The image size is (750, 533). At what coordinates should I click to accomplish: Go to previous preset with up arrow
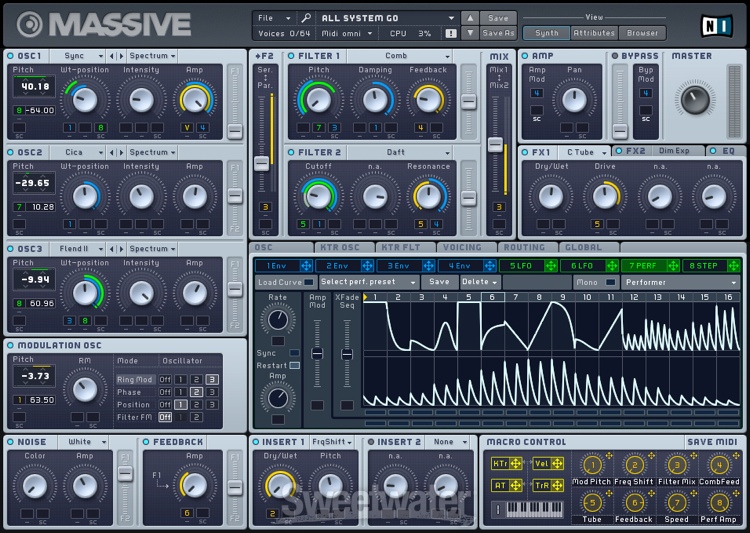tap(470, 18)
